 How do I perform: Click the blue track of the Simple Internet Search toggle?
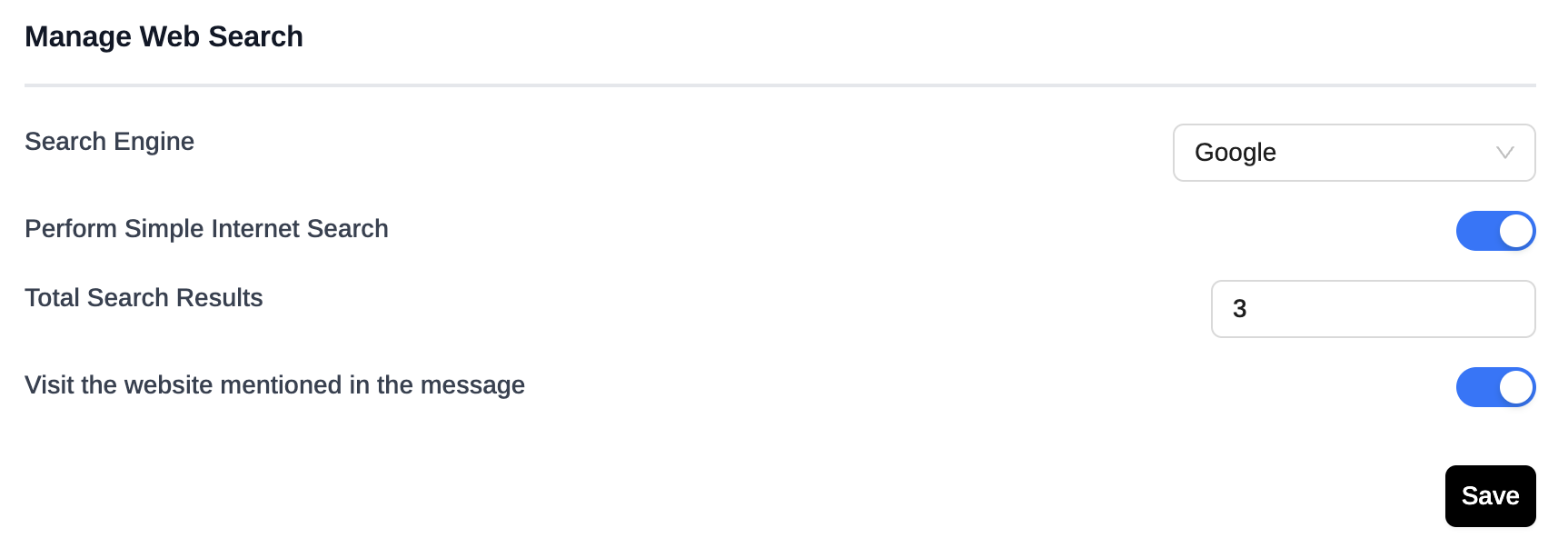point(1475,231)
